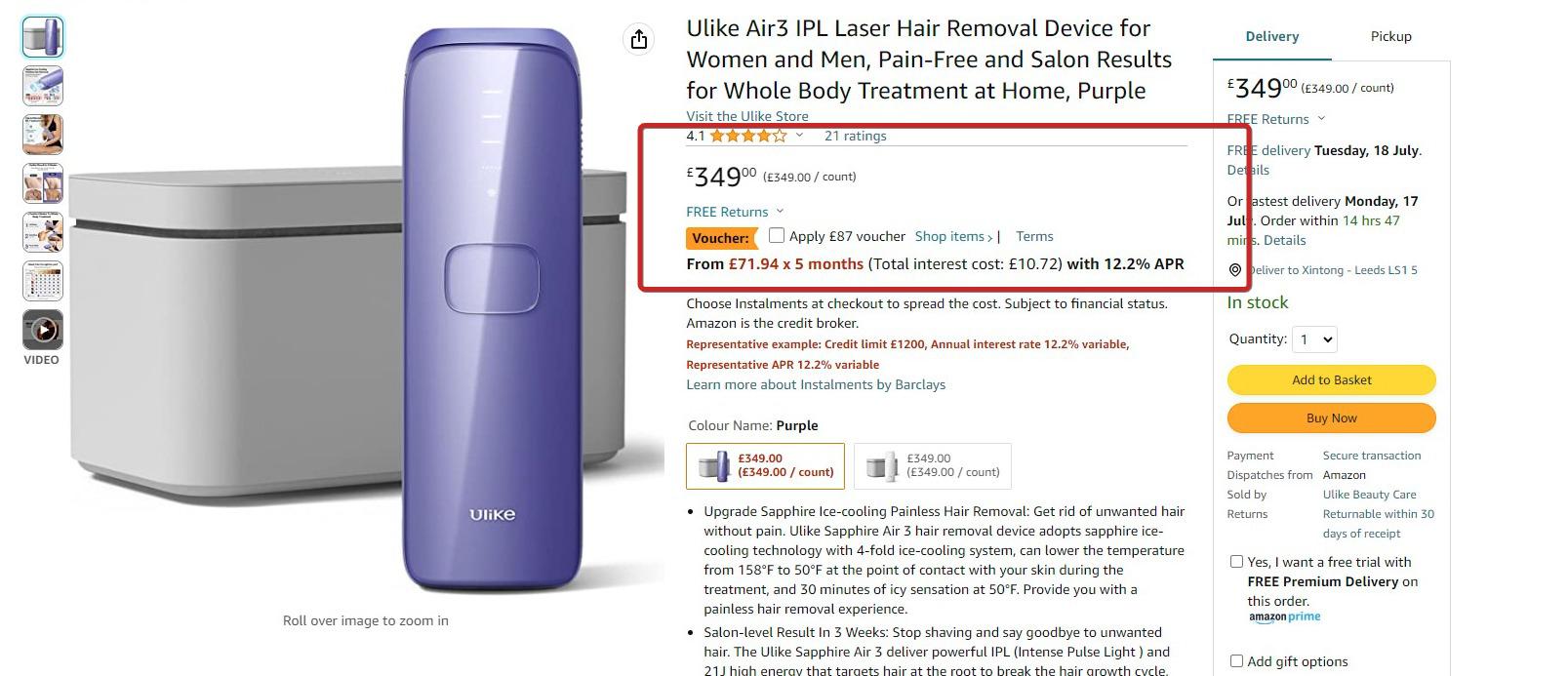Select the first product image thumbnail
Viewport: 1568px width, 676px height.
click(43, 37)
